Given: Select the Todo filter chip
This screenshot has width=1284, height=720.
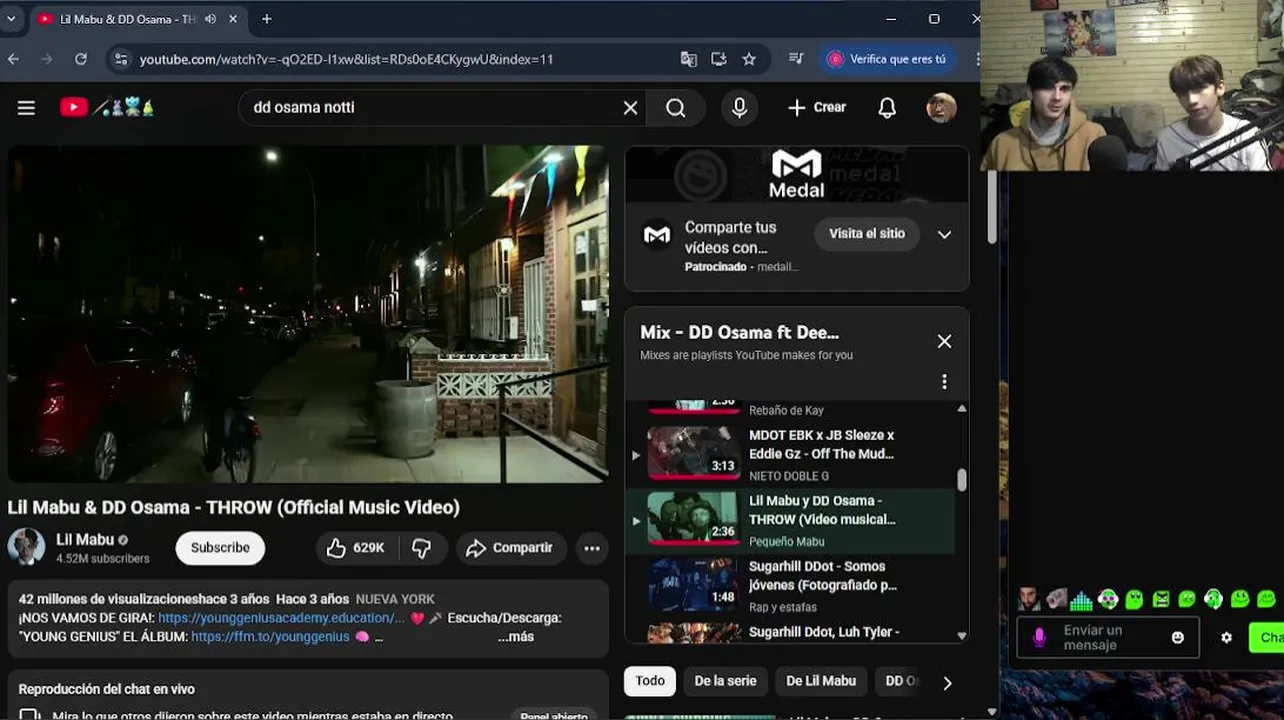Looking at the screenshot, I should (x=650, y=681).
